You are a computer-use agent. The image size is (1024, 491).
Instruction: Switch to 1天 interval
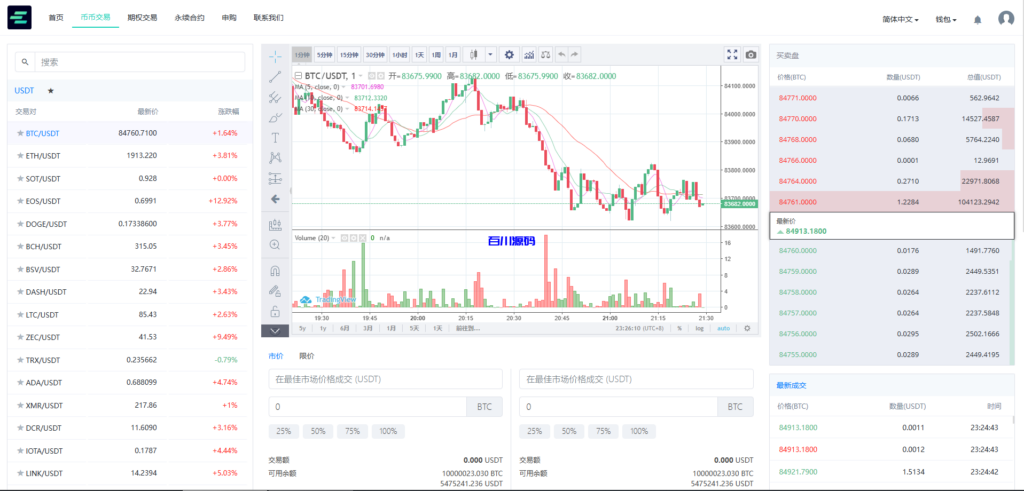419,55
